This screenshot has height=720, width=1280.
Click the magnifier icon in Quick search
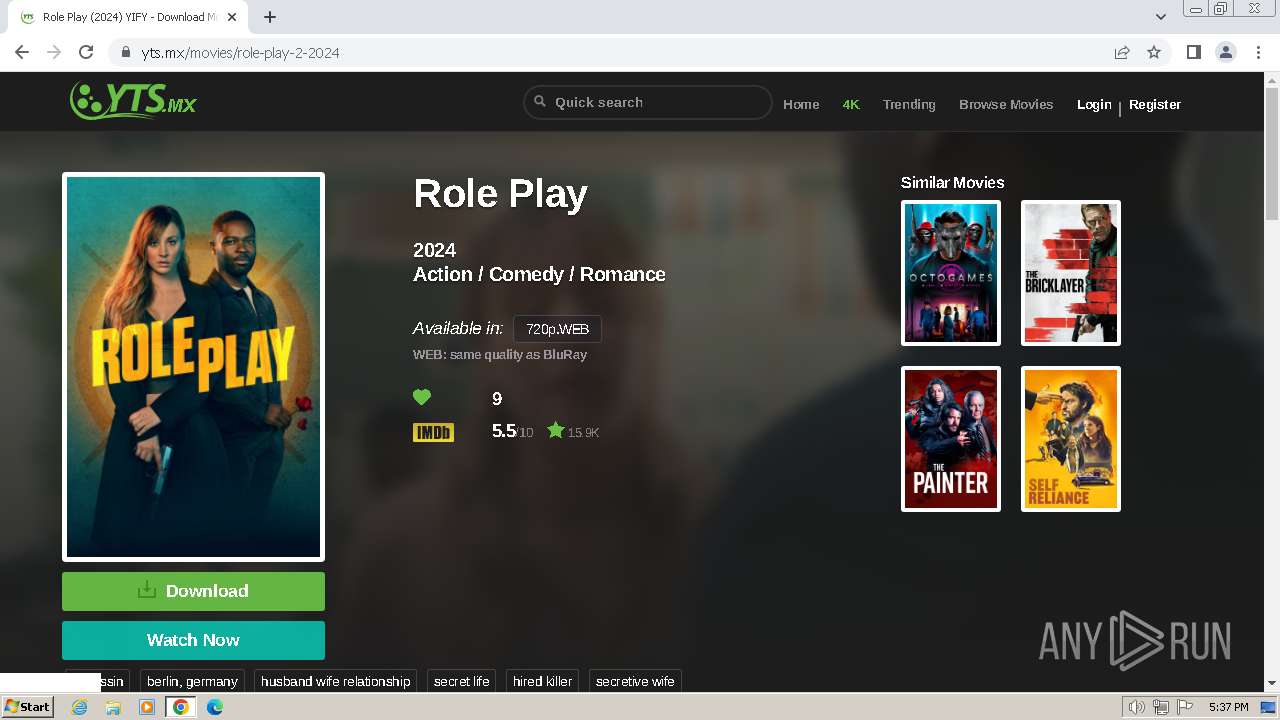tap(540, 102)
